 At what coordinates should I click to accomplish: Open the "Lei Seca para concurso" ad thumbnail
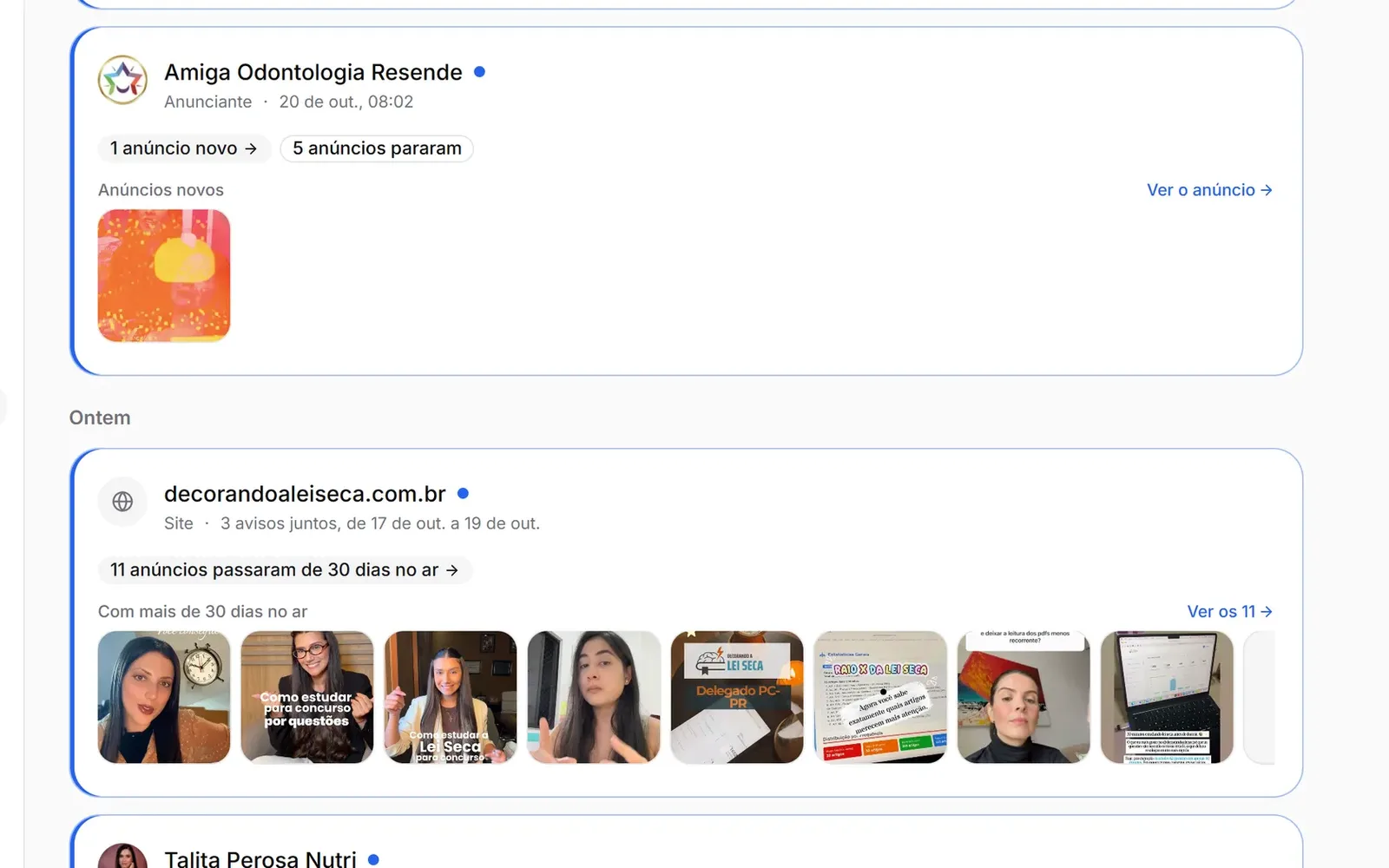451,697
